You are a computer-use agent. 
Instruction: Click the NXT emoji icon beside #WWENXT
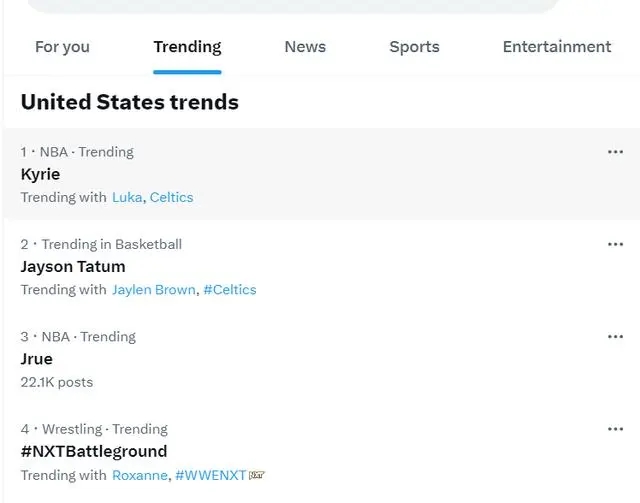(256, 475)
